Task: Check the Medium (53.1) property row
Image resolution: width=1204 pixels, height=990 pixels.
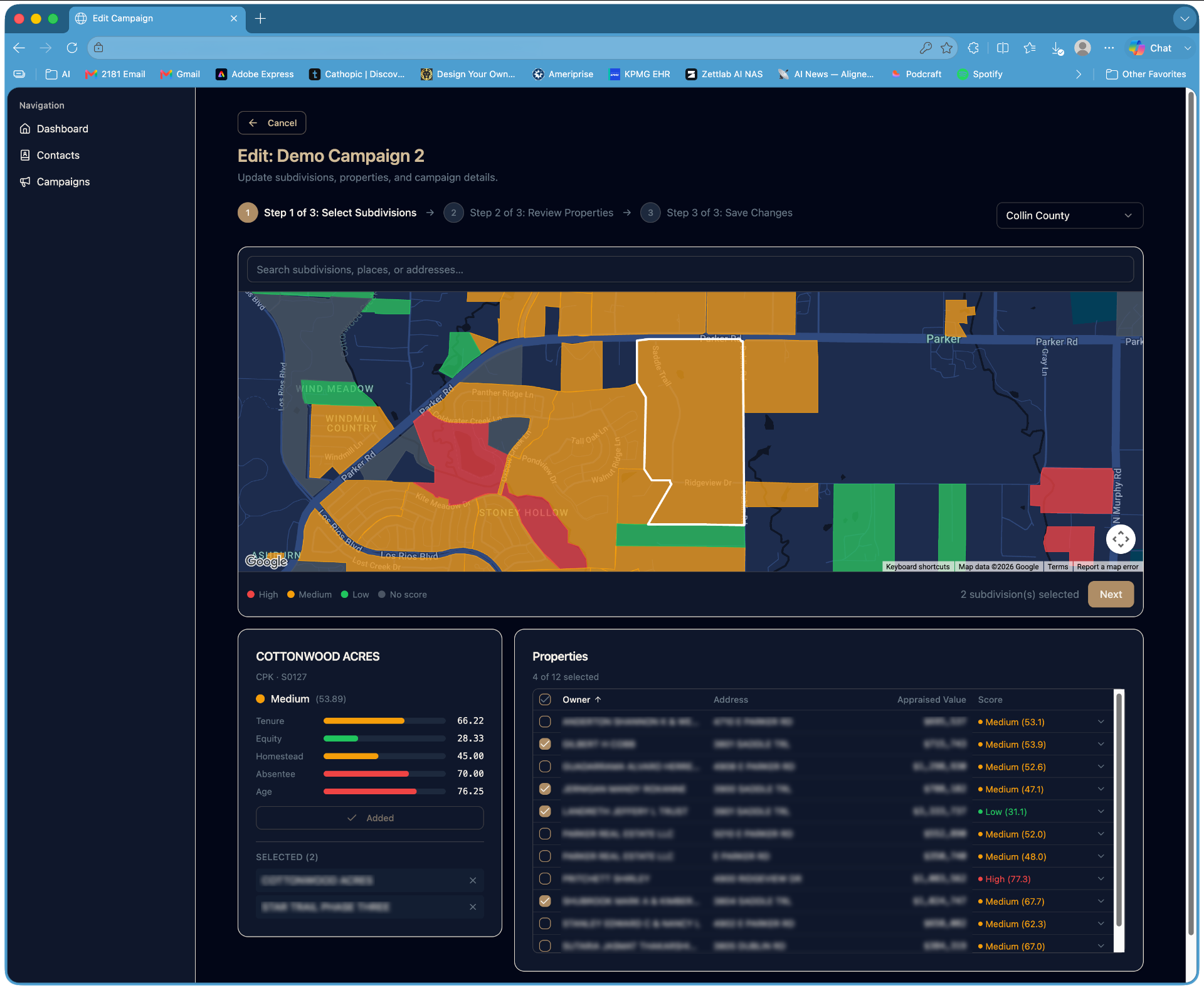Action: click(x=545, y=721)
